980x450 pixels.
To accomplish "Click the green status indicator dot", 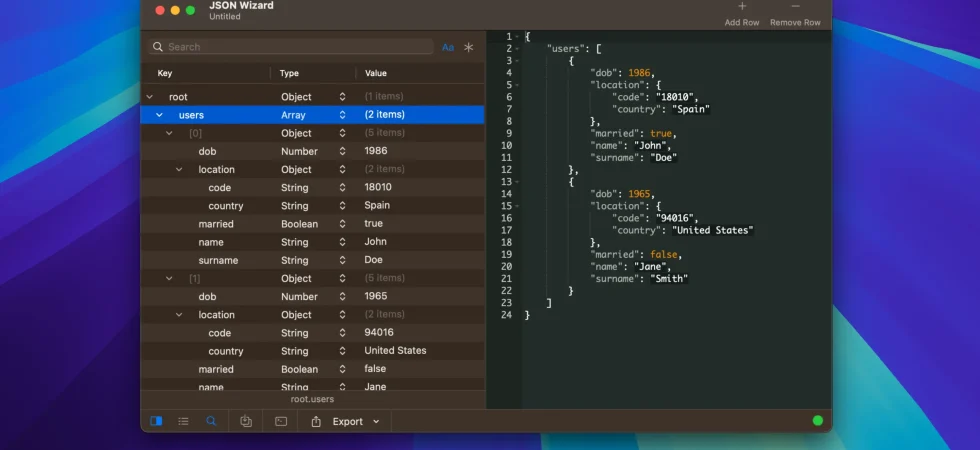I will pyautogui.click(x=818, y=421).
